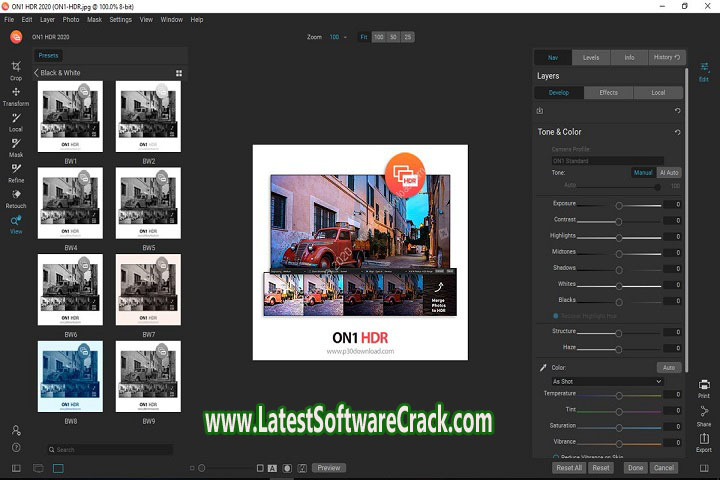Pick the white balance eyedropper

coord(543,368)
